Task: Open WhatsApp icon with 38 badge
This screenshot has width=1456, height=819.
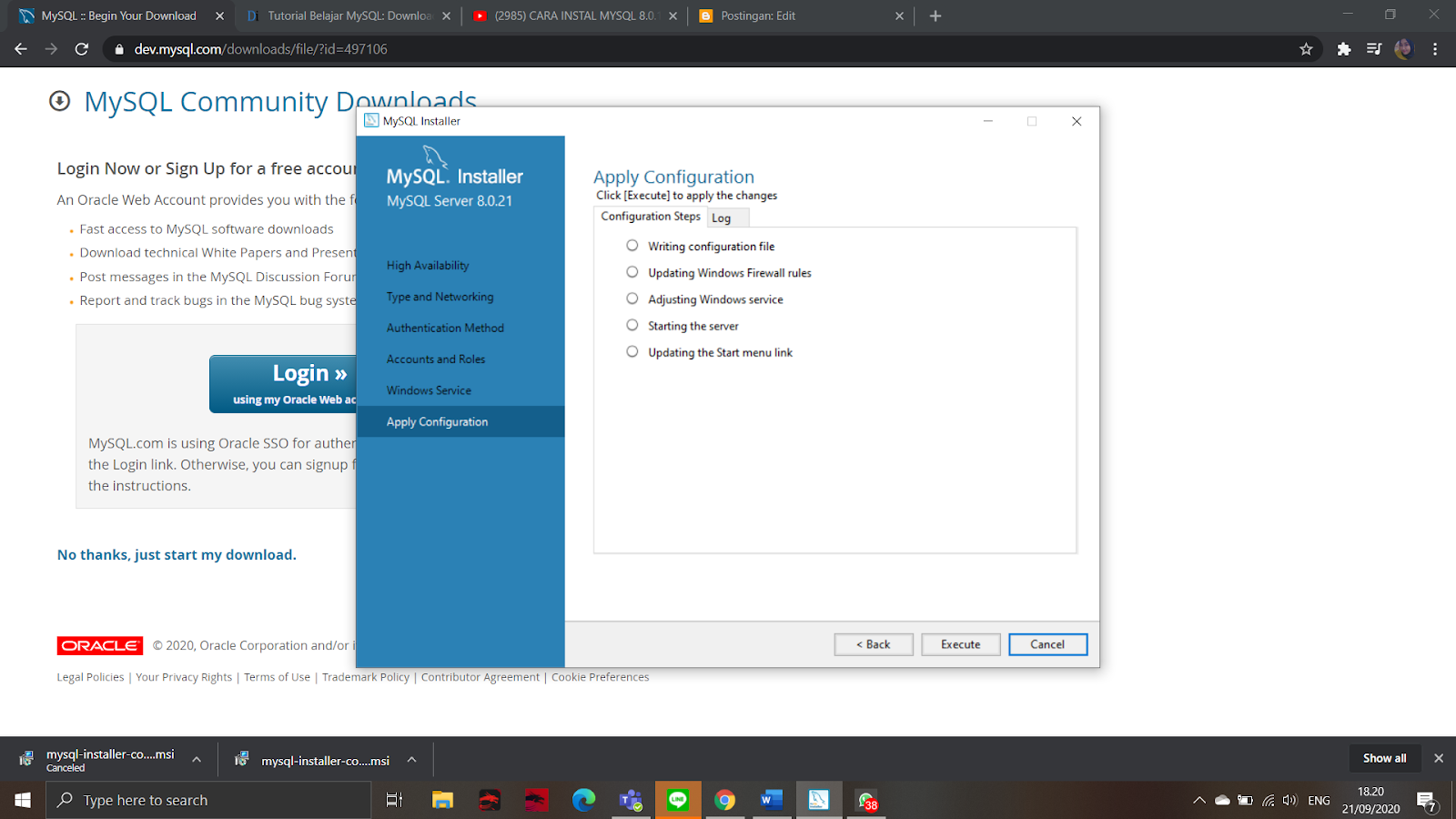Action: (x=866, y=800)
